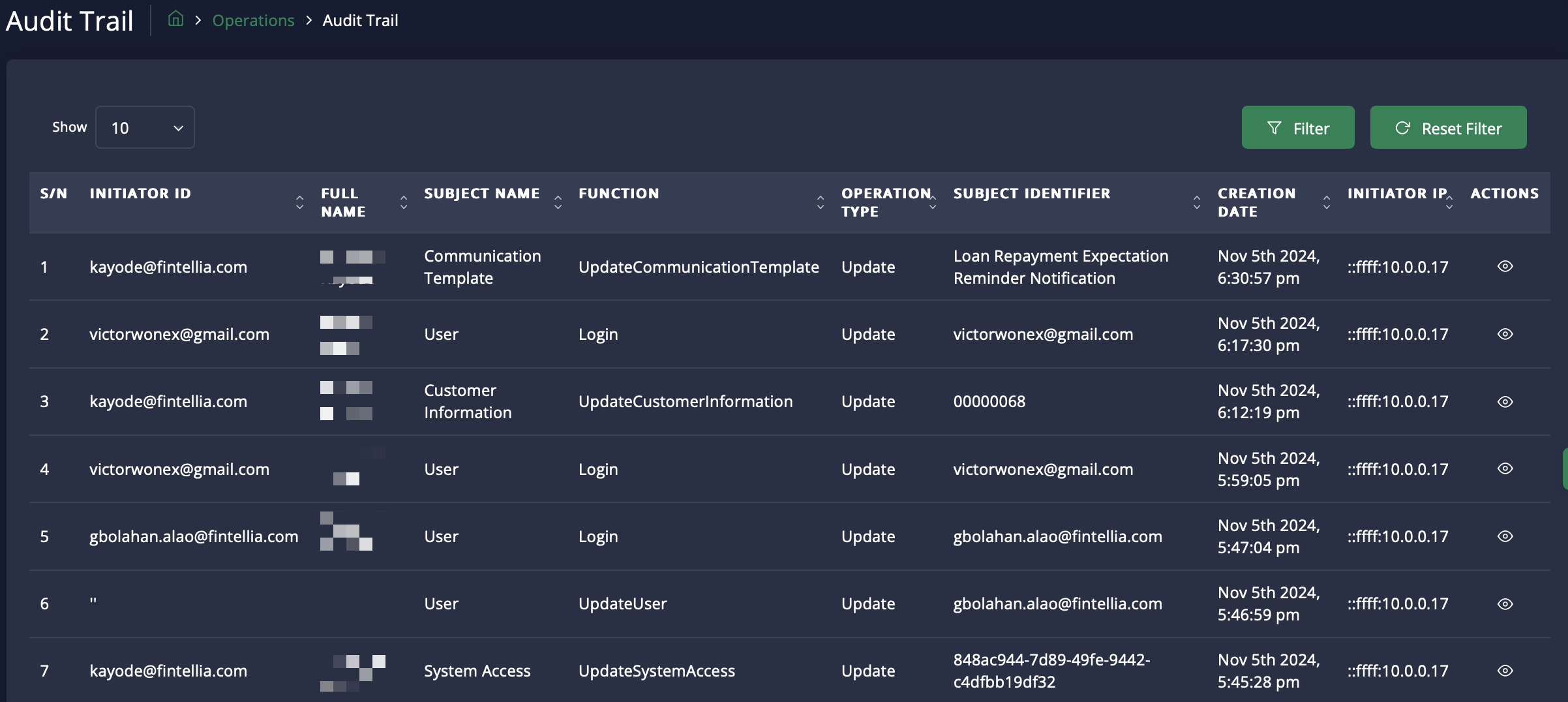View details of row 1 audit entry

pos(1505,266)
